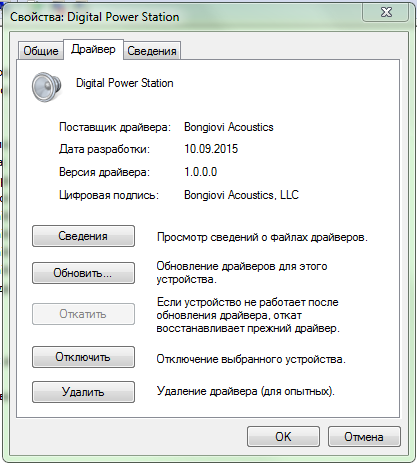Click the Обновить... driver button
The width and height of the screenshot is (417, 465).
(x=83, y=273)
